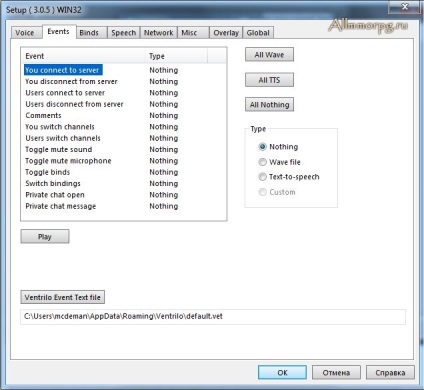The image size is (424, 390).
Task: Set all events to All Nothing
Action: tap(269, 105)
